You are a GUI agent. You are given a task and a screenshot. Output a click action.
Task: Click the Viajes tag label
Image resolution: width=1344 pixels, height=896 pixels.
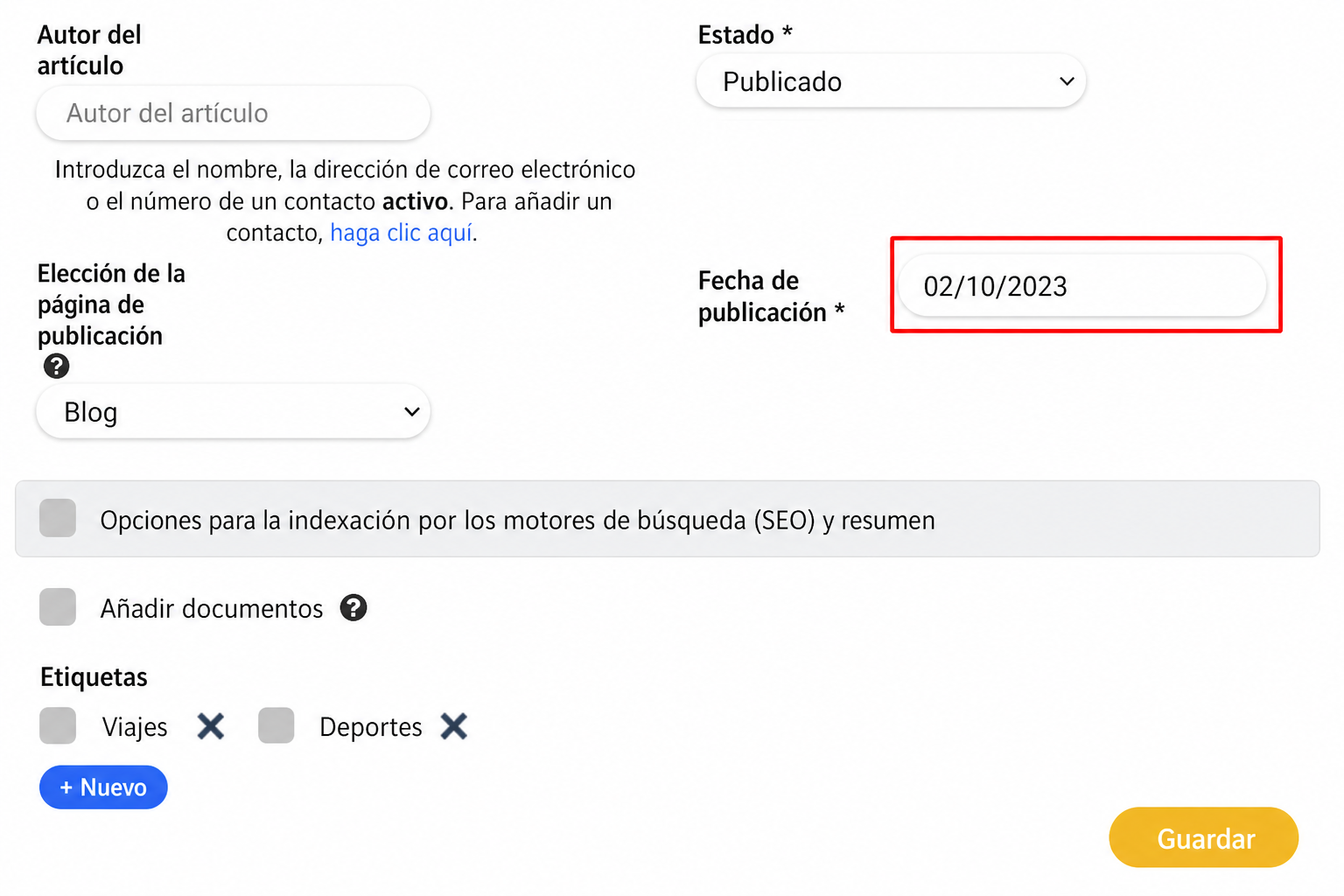point(135,727)
